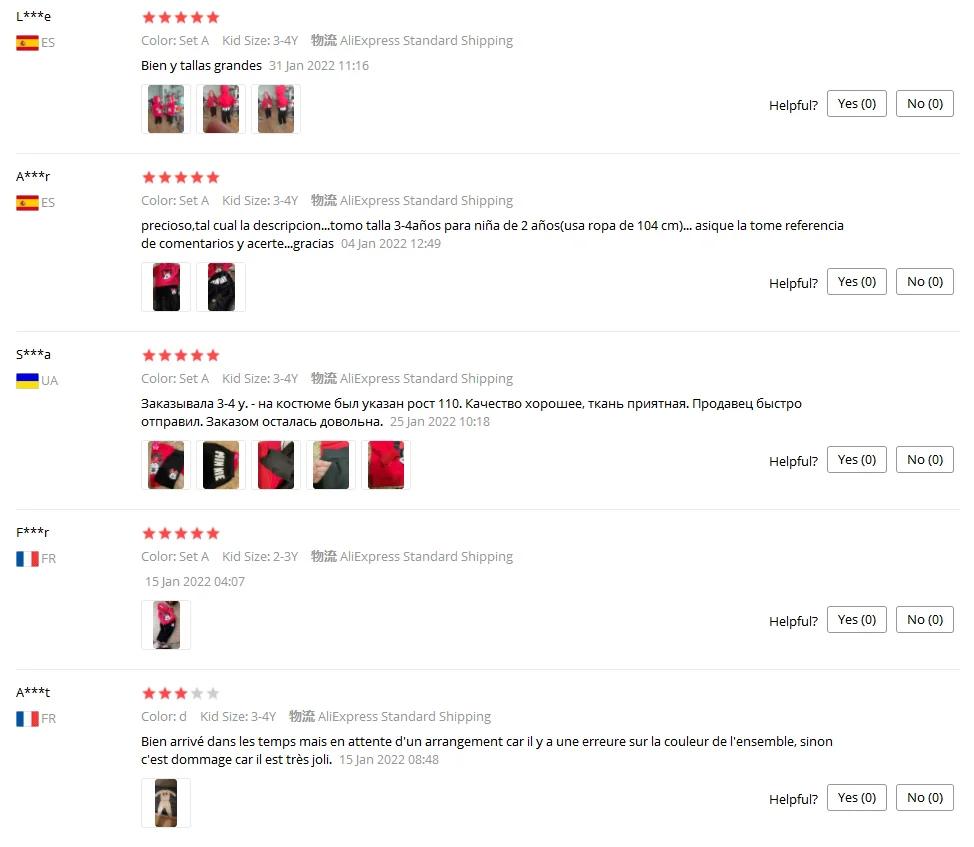This screenshot has width=974, height=847.
Task: Open third photo in L***e's review
Action: [276, 109]
